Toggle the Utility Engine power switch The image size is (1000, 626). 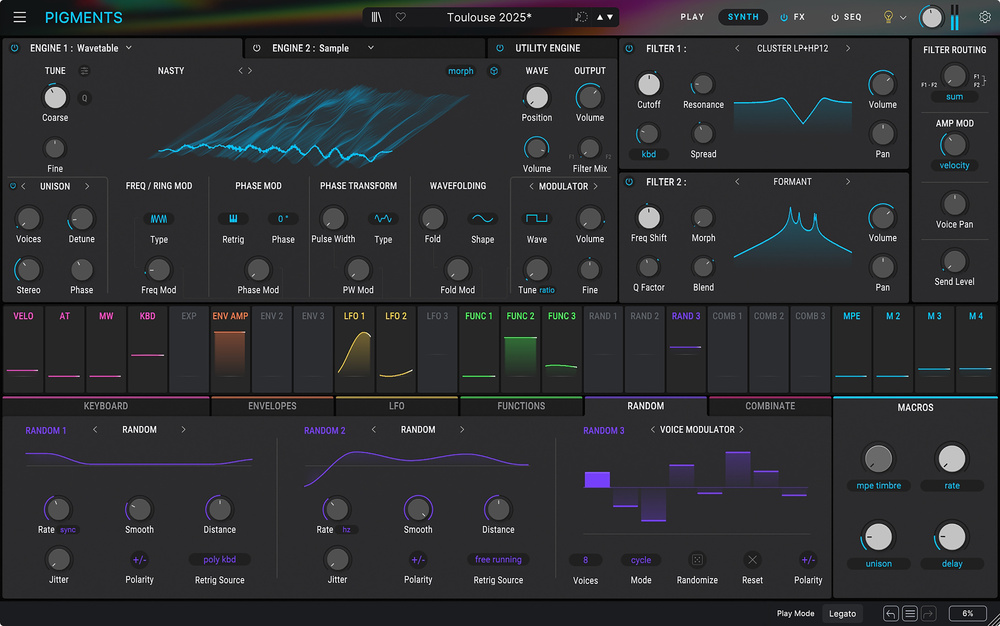(x=500, y=48)
